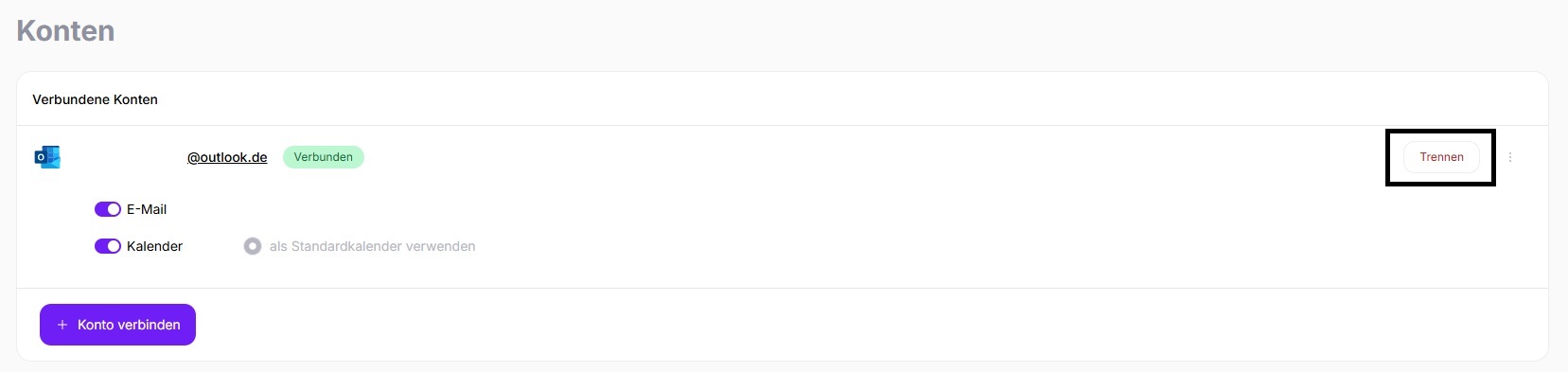
Task: Click the als Standardkalender verwenden label
Action: [x=372, y=246]
